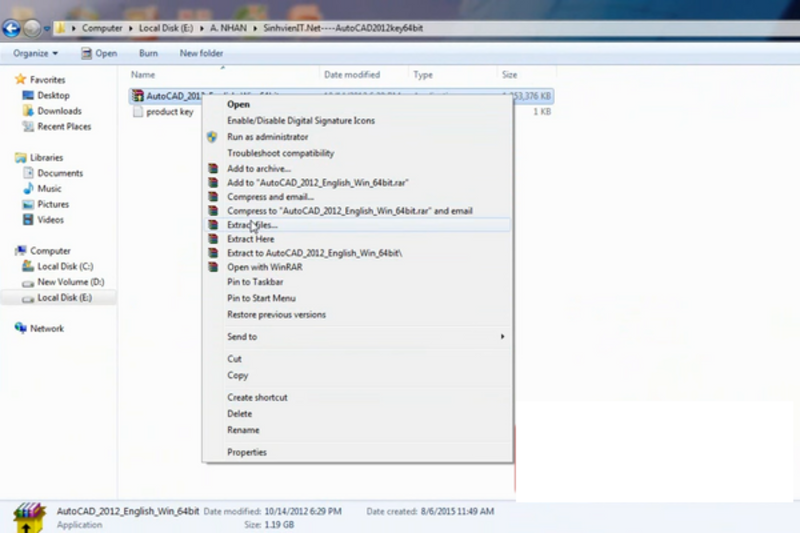800x533 pixels.
Task: Open Desktop in Favorites sidebar
Action: tap(53, 95)
